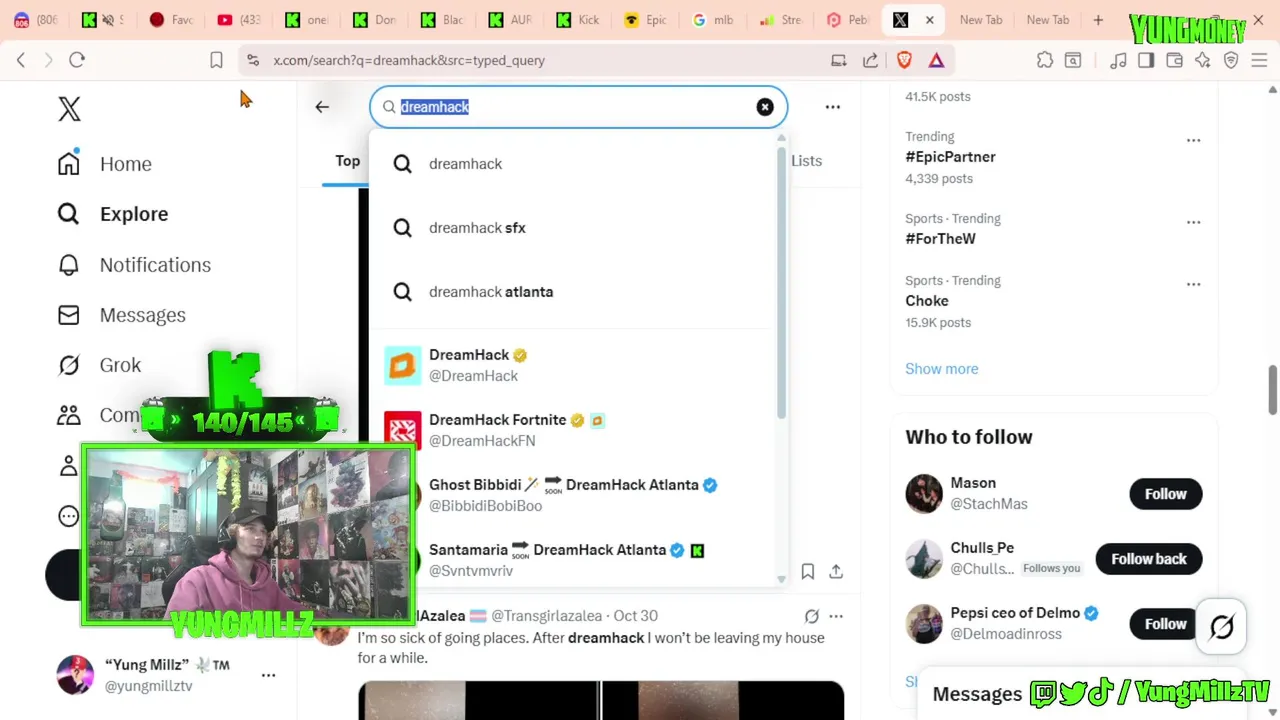The width and height of the screenshot is (1280, 720).
Task: Open #ForTheW trending topic
Action: click(940, 239)
